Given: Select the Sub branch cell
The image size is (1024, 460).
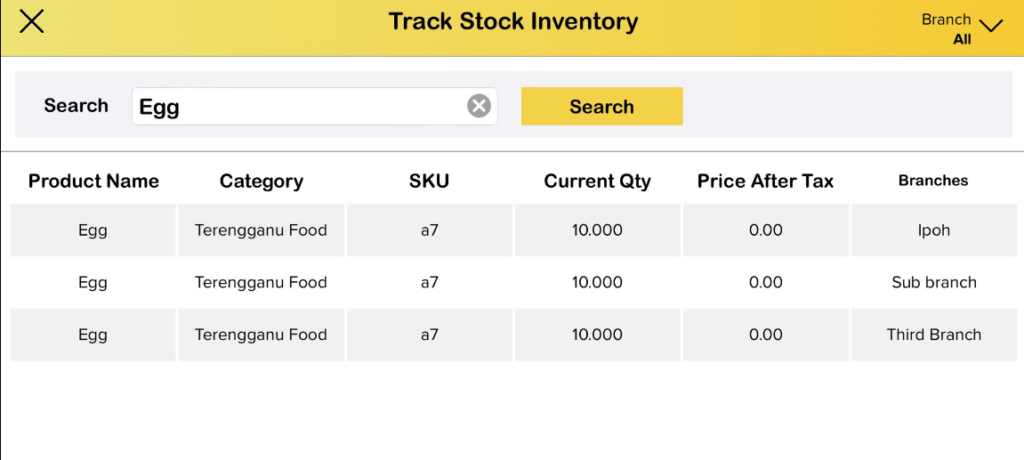Looking at the screenshot, I should click(x=933, y=282).
